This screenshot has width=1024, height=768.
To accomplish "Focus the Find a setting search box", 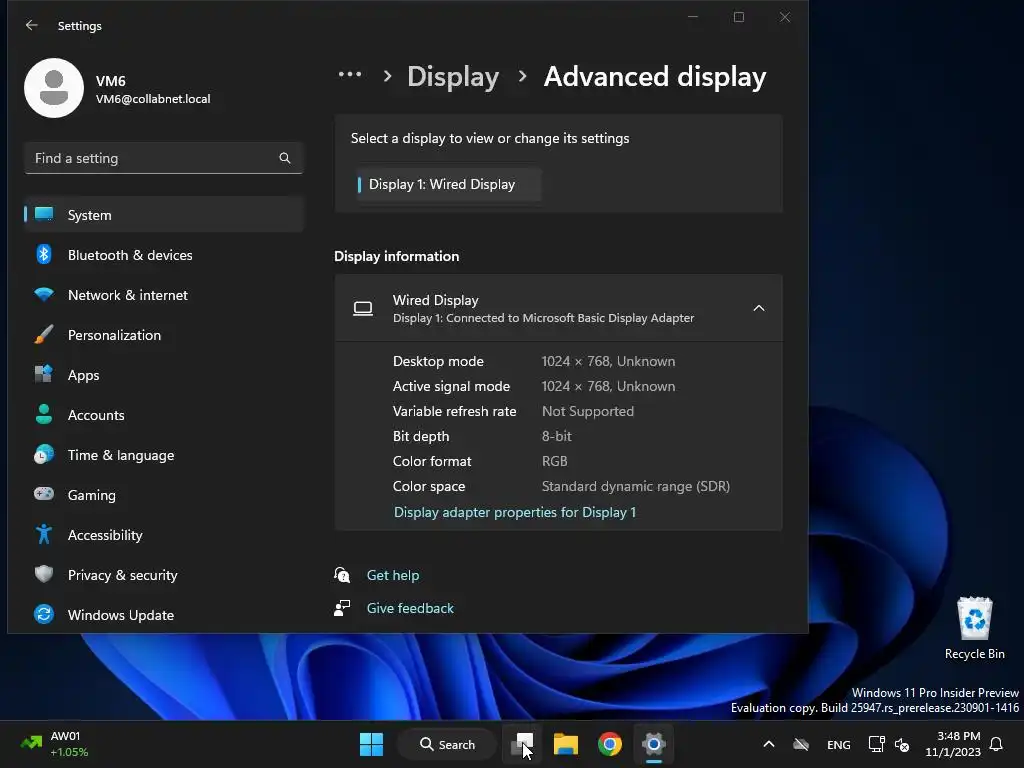I will pyautogui.click(x=163, y=158).
